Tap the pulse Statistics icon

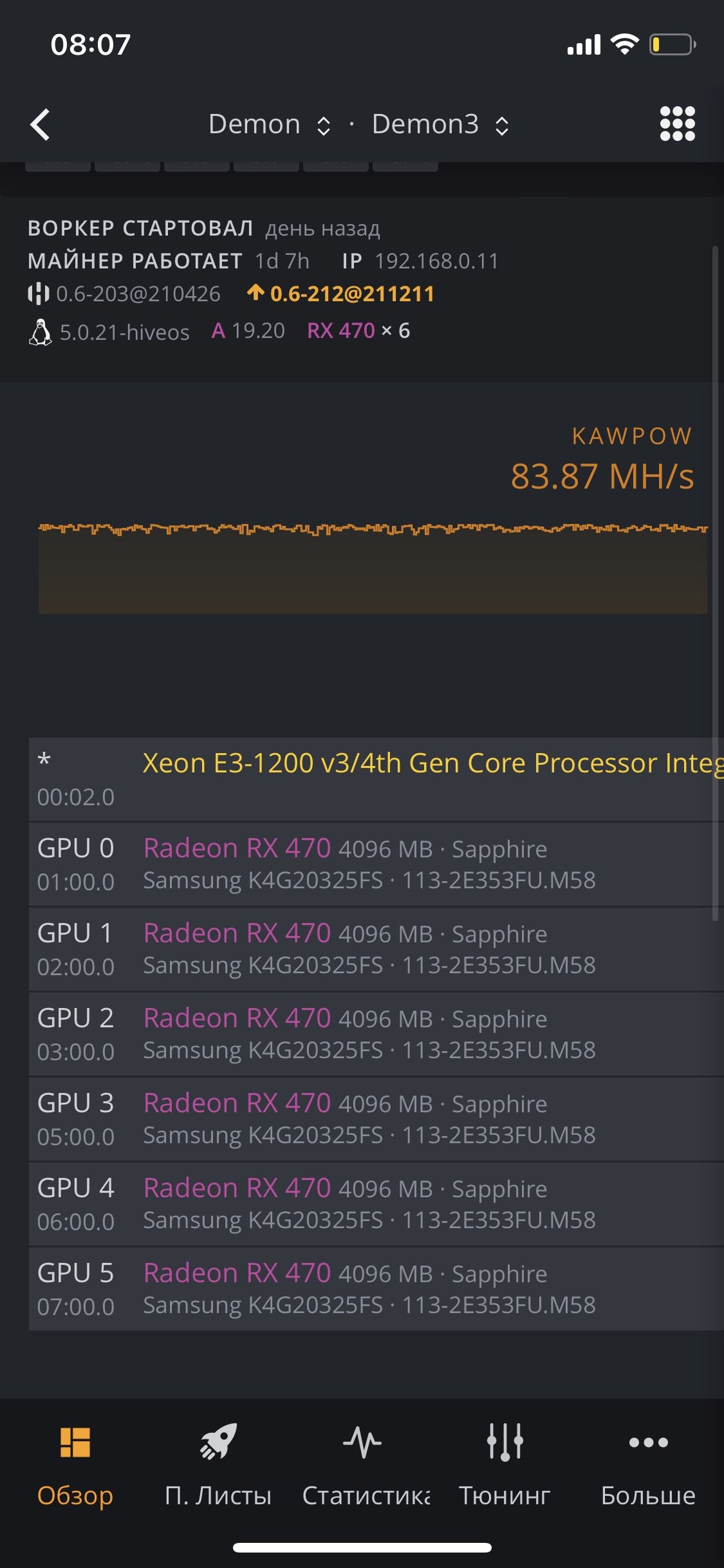pos(362,1442)
